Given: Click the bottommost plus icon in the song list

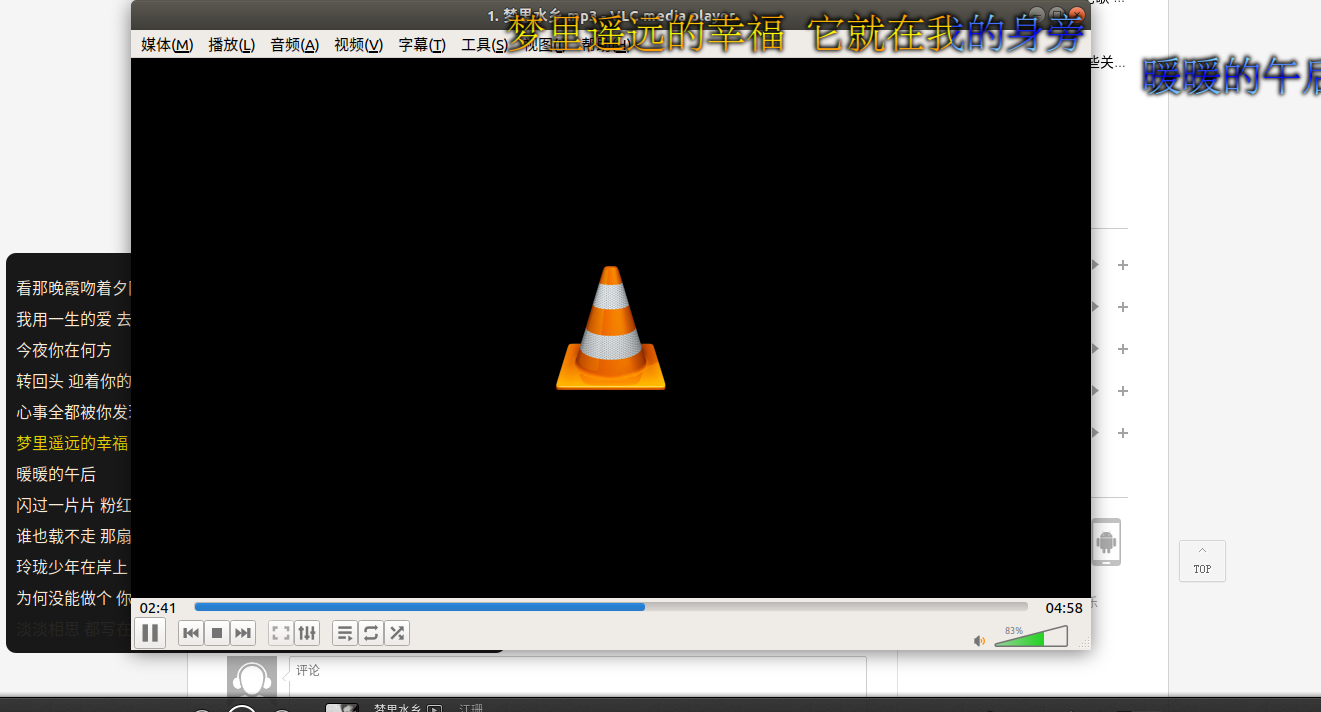Looking at the screenshot, I should (x=1123, y=433).
